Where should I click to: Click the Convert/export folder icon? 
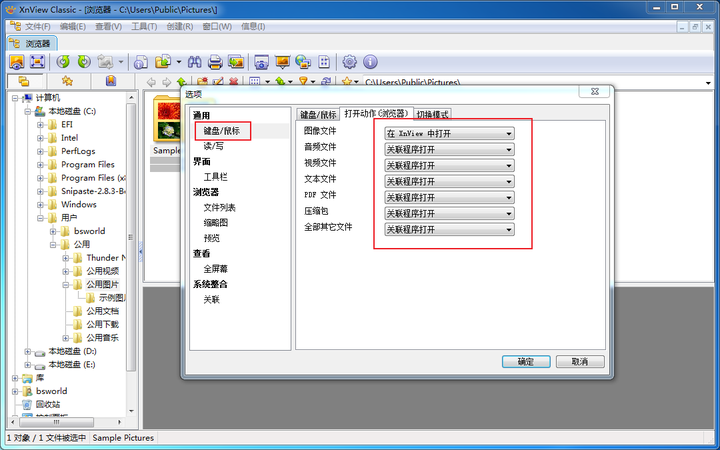(x=163, y=62)
